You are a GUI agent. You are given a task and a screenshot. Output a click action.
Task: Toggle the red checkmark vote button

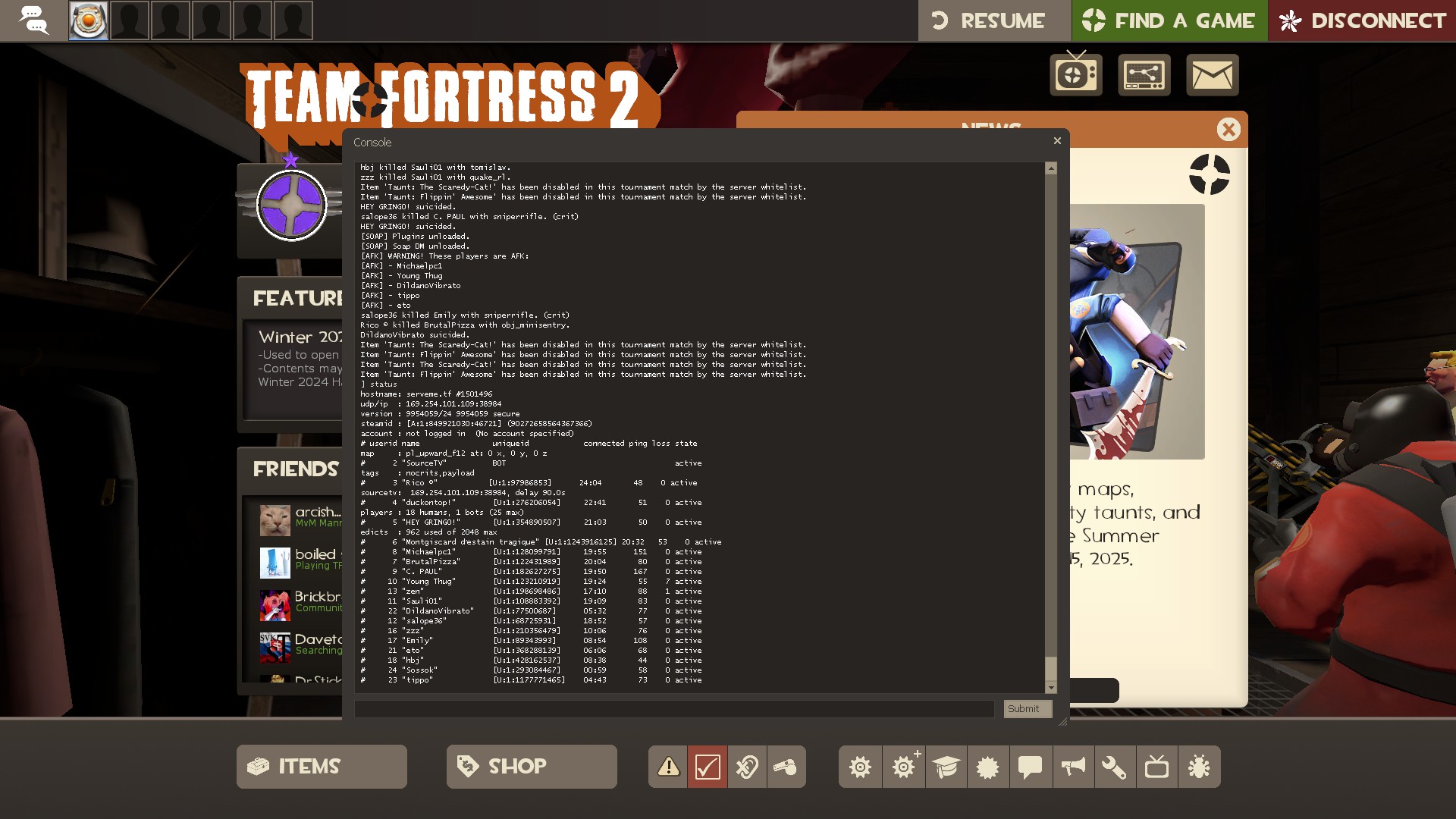(708, 767)
